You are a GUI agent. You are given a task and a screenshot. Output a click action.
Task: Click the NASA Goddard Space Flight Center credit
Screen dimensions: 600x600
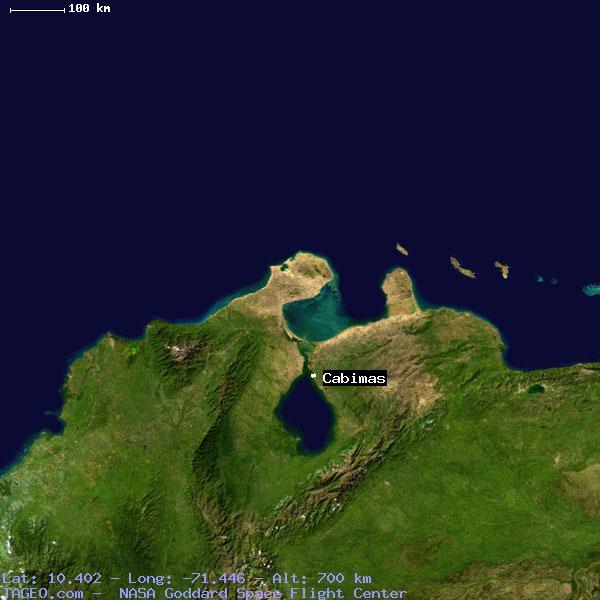click(x=262, y=593)
